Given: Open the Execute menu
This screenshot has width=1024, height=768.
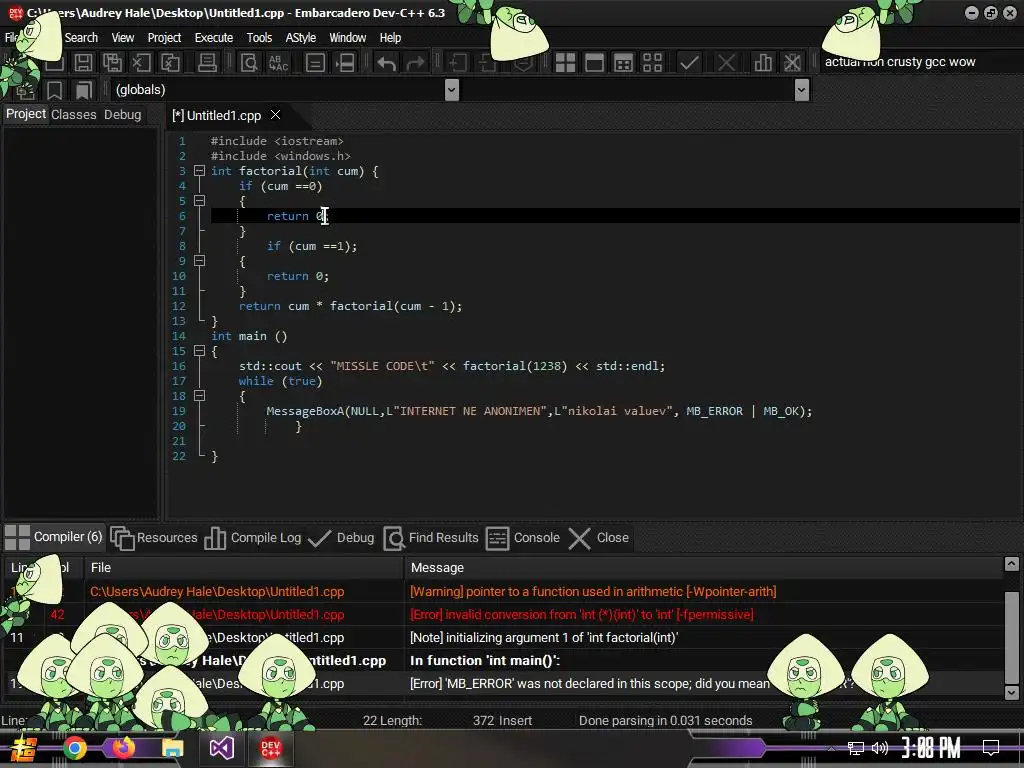Looking at the screenshot, I should pyautogui.click(x=214, y=38).
